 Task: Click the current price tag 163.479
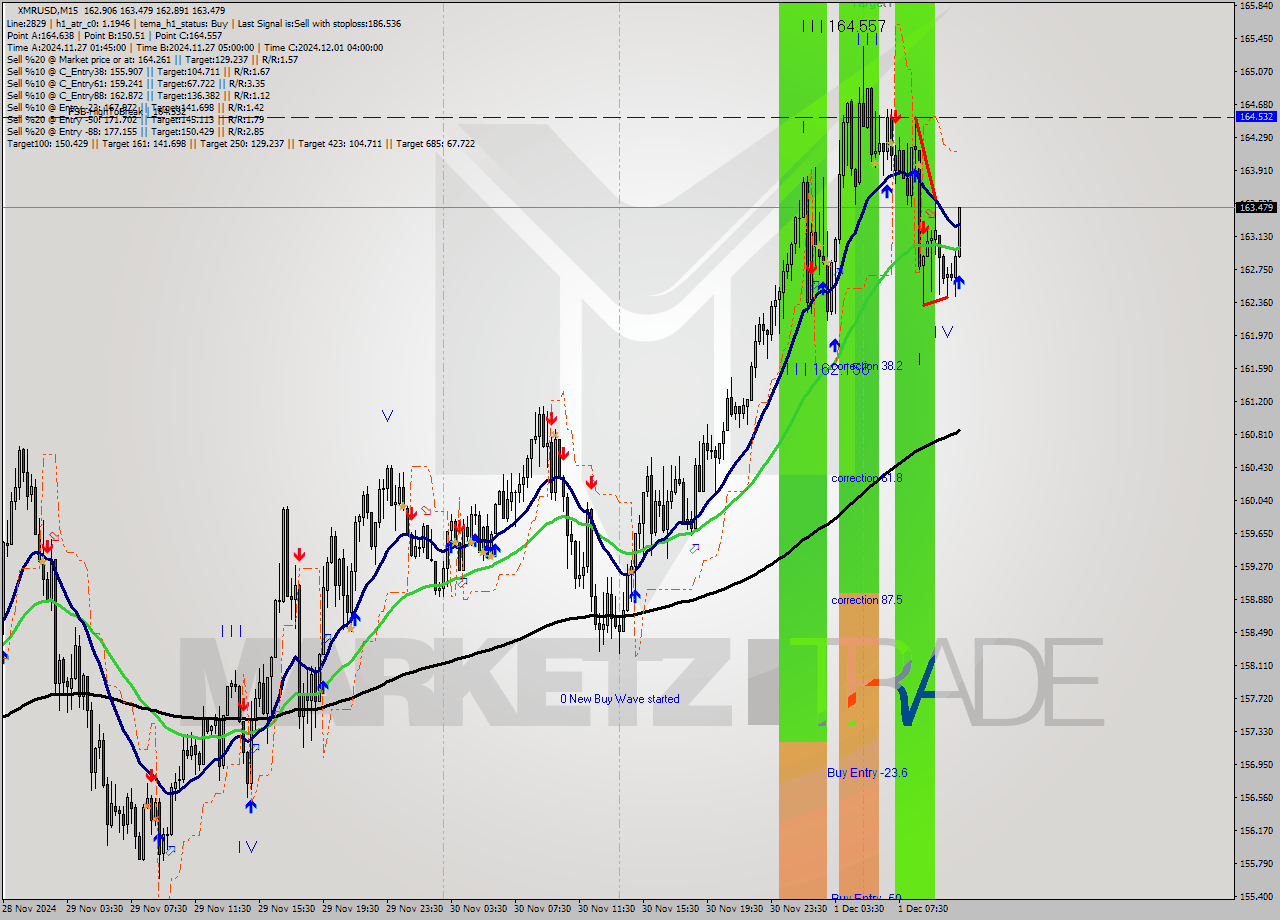pyautogui.click(x=1256, y=207)
